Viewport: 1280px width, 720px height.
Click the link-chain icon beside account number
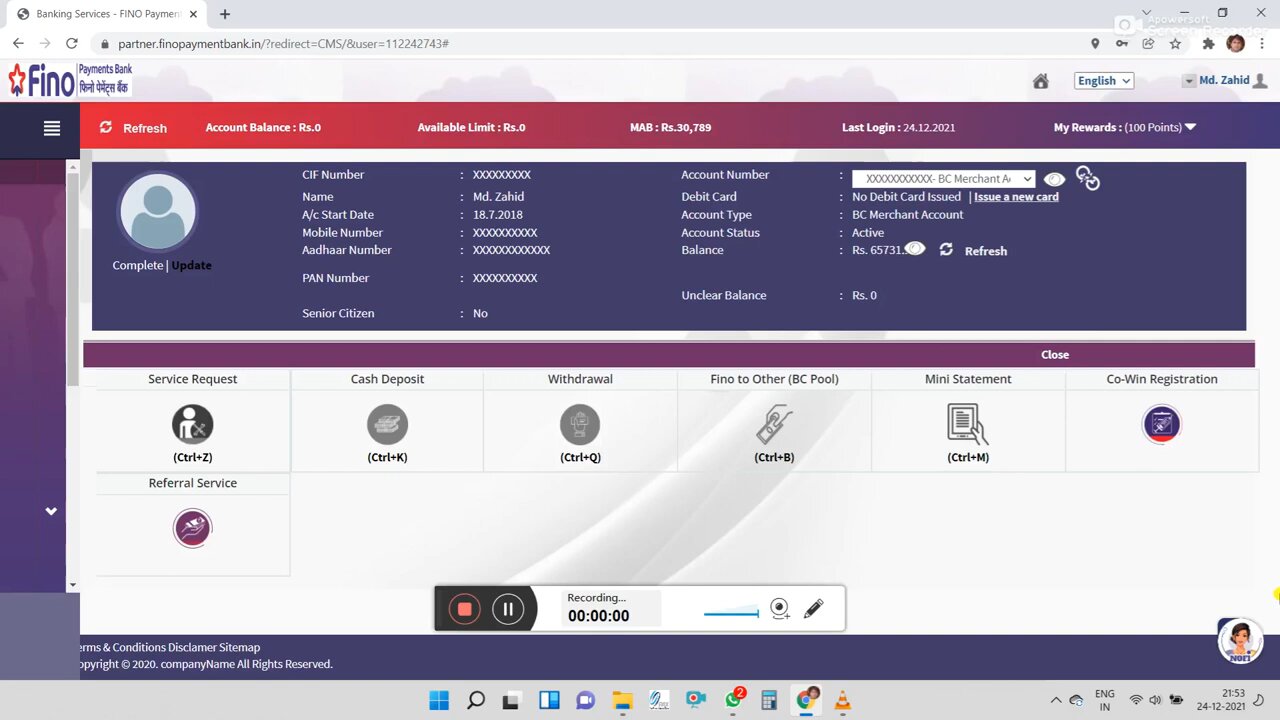(x=1087, y=178)
